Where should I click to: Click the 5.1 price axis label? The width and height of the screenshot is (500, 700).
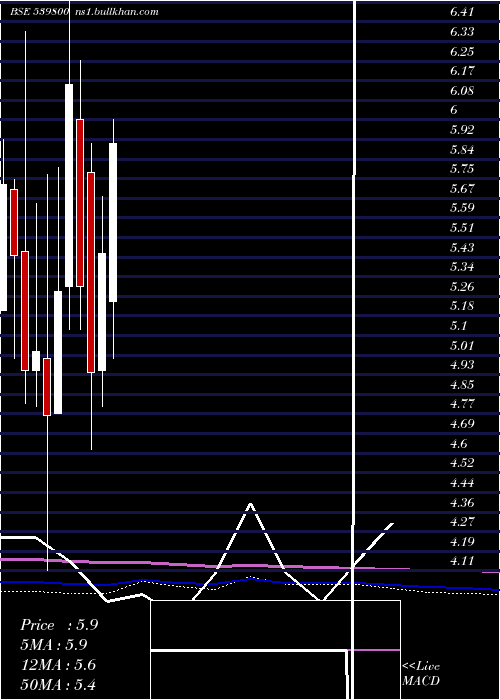pyautogui.click(x=458, y=325)
